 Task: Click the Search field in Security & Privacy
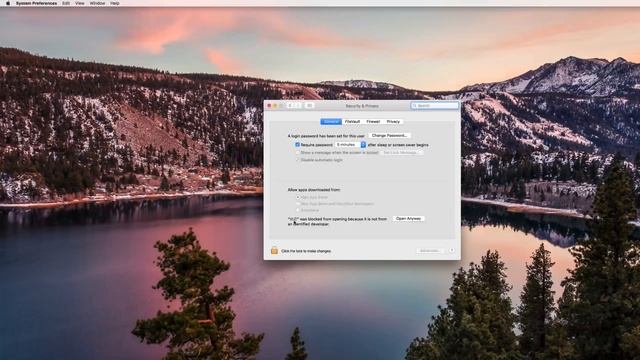(435, 106)
